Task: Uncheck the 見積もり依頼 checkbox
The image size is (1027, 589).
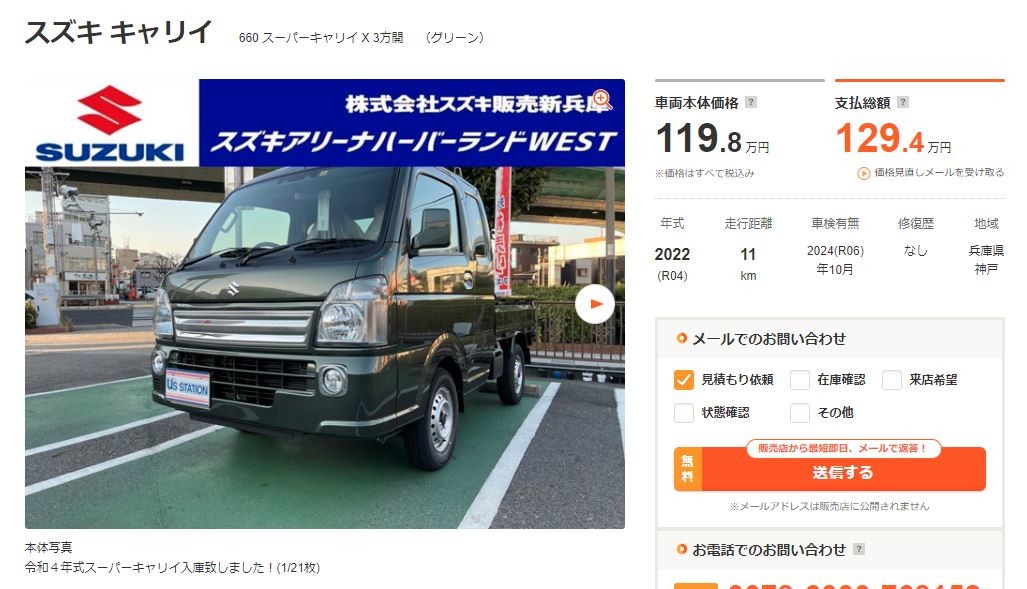Action: pyautogui.click(x=683, y=380)
